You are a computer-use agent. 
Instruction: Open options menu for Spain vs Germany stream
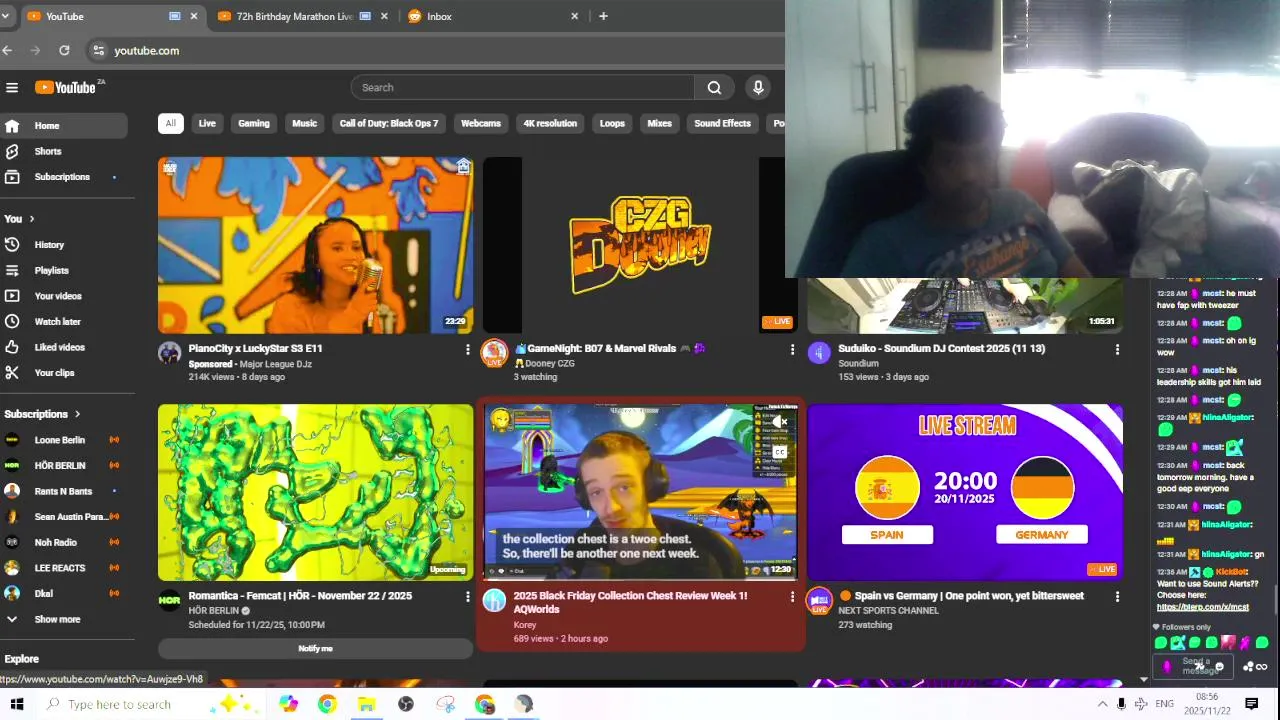(x=1117, y=596)
